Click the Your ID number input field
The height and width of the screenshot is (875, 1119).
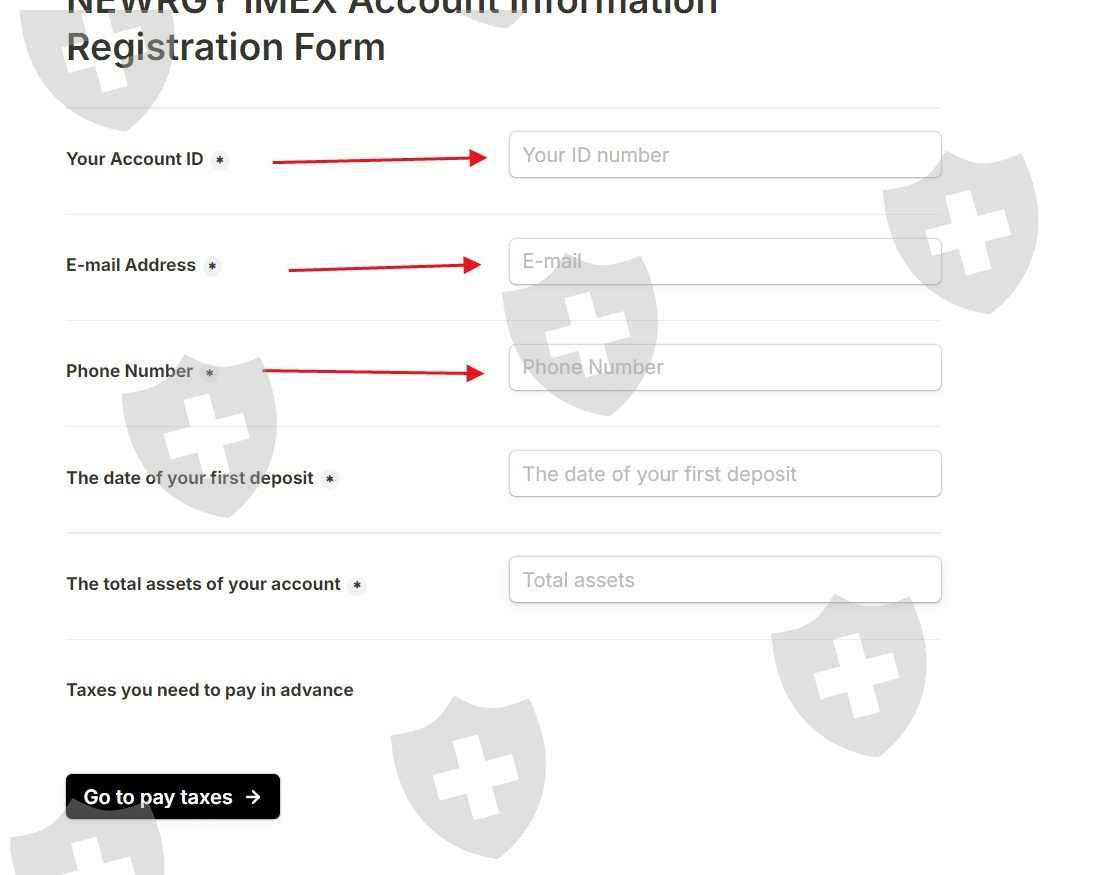724,155
